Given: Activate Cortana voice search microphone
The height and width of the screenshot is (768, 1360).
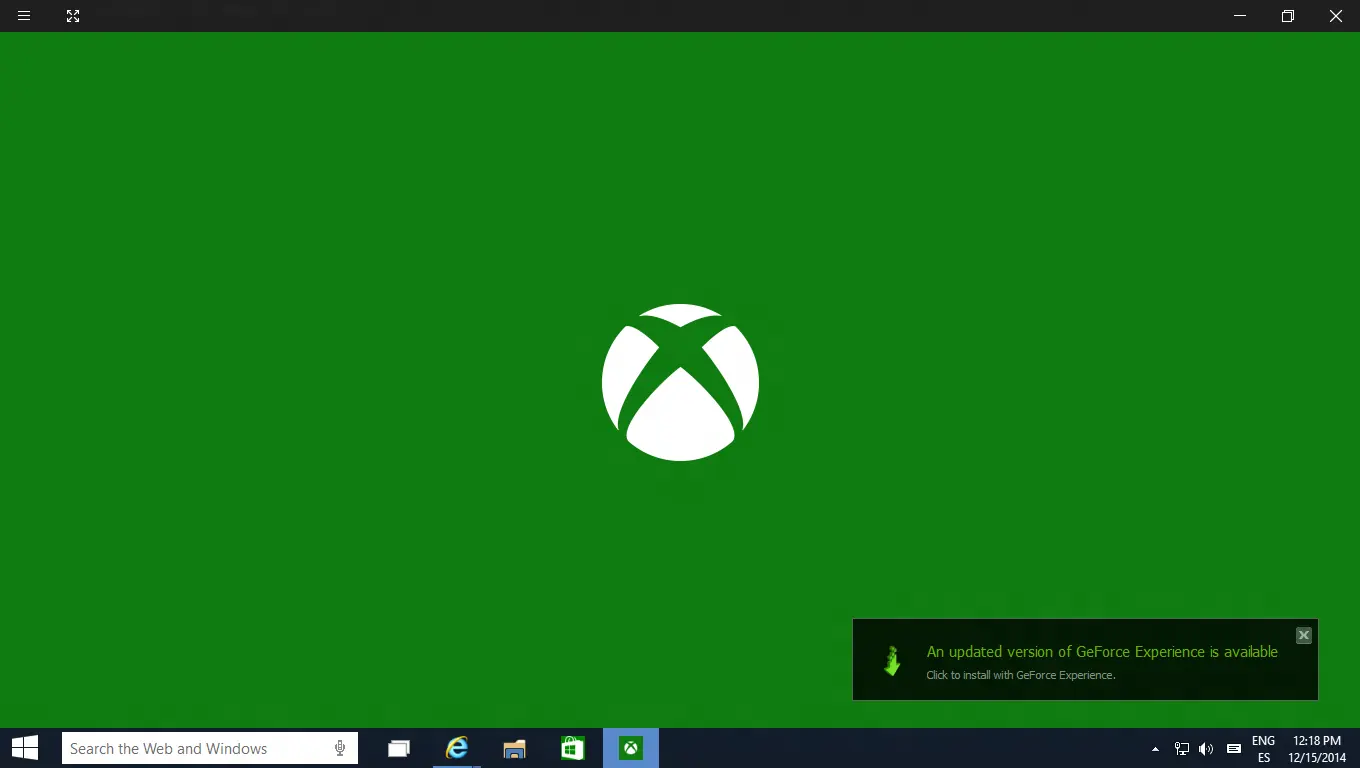Looking at the screenshot, I should (x=339, y=748).
